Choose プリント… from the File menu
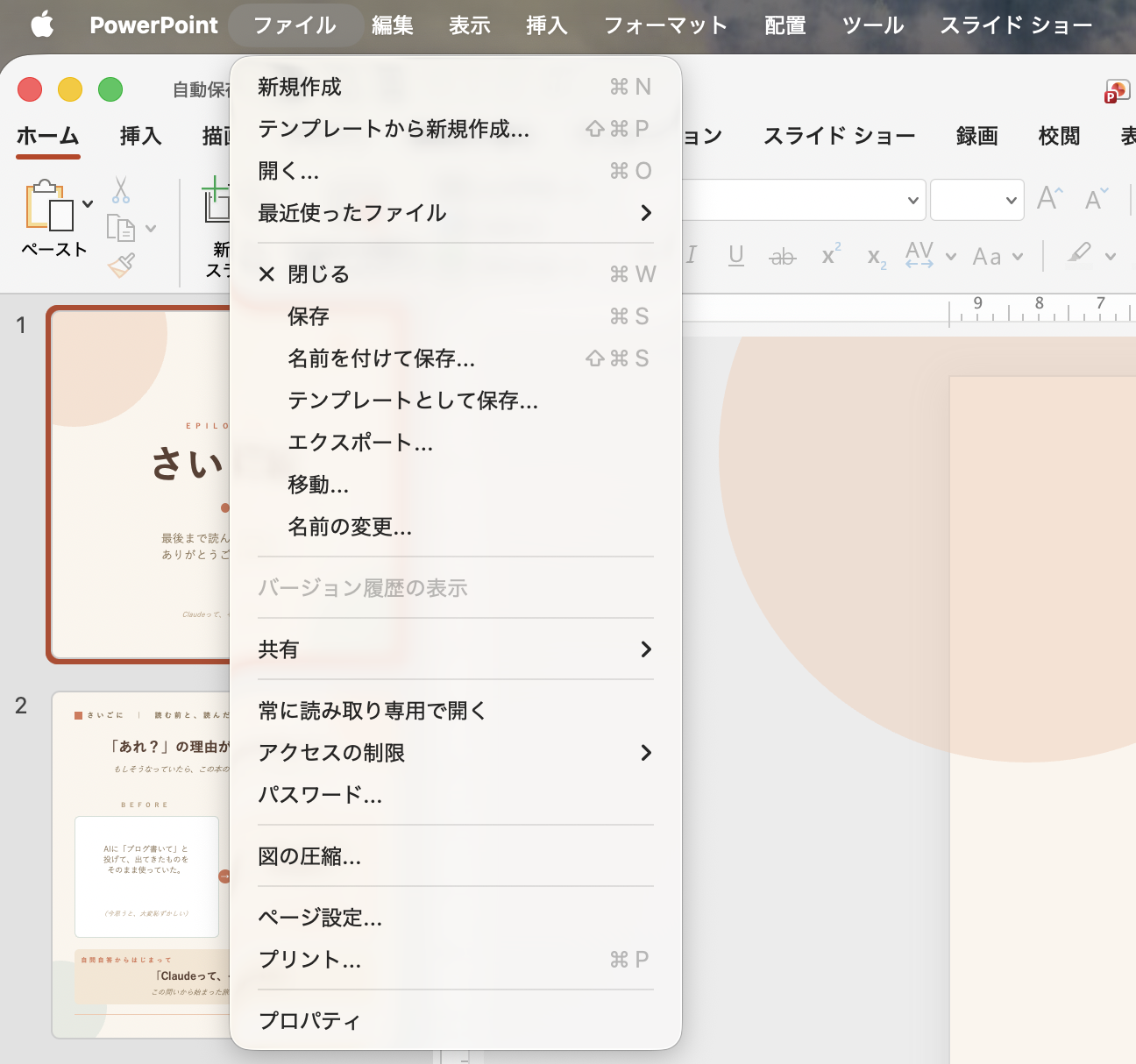The image size is (1136, 1064). coord(456,960)
